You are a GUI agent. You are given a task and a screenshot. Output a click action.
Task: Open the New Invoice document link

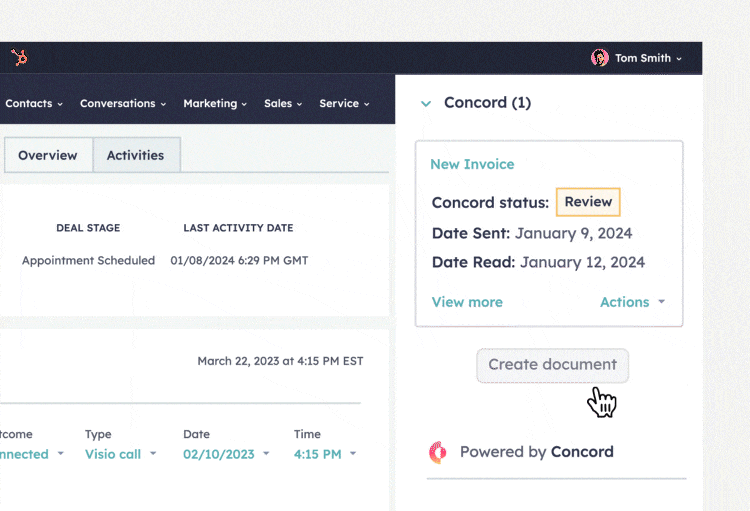[x=472, y=164]
